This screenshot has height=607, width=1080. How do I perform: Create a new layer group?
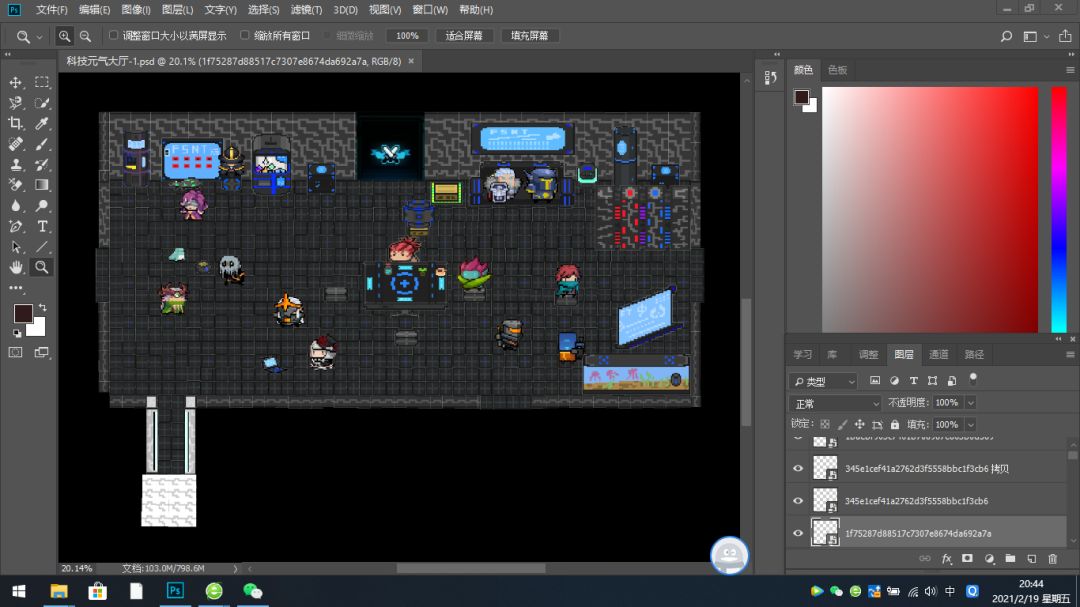[1010, 559]
